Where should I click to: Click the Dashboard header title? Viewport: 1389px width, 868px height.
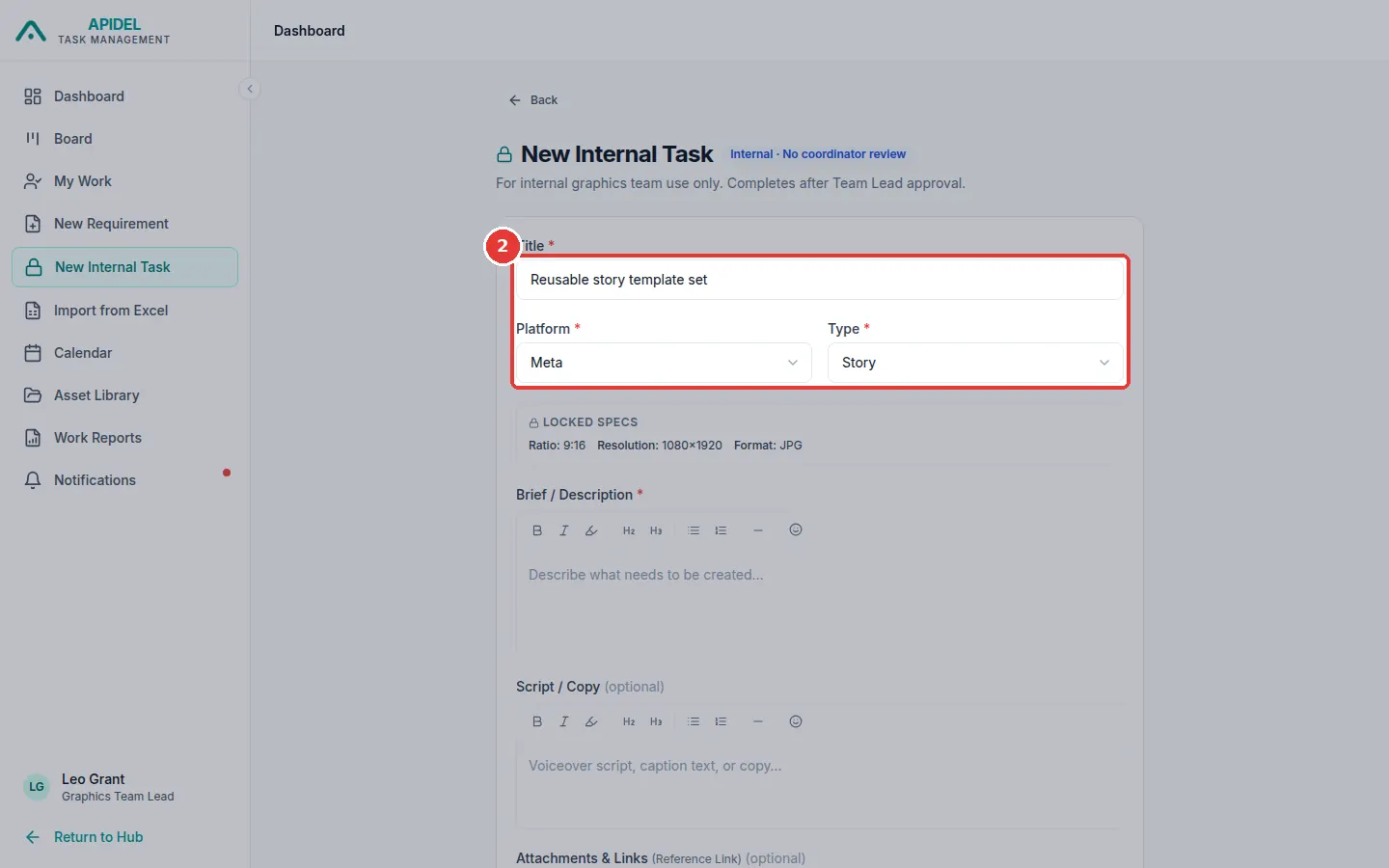310,31
